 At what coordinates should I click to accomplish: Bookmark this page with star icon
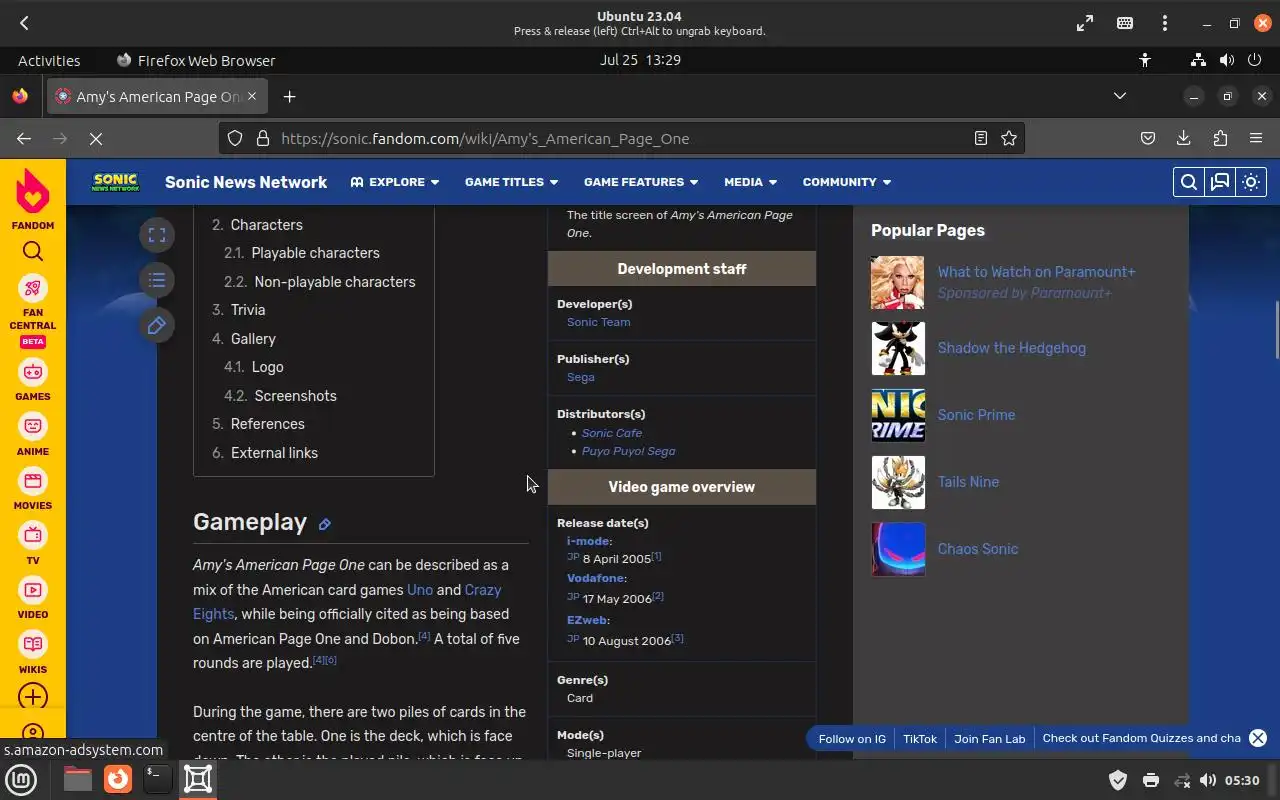1009,139
